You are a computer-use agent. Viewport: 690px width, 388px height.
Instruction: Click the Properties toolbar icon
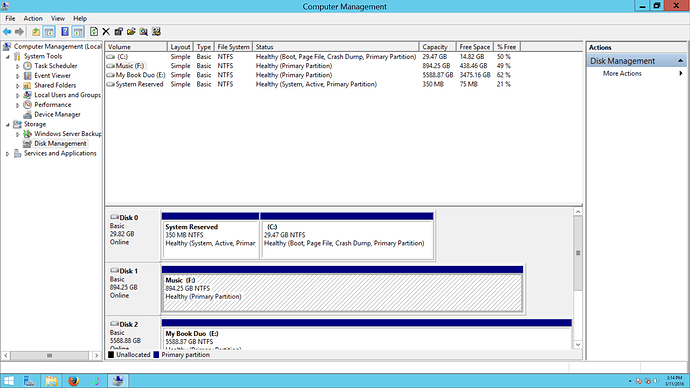click(x=118, y=32)
